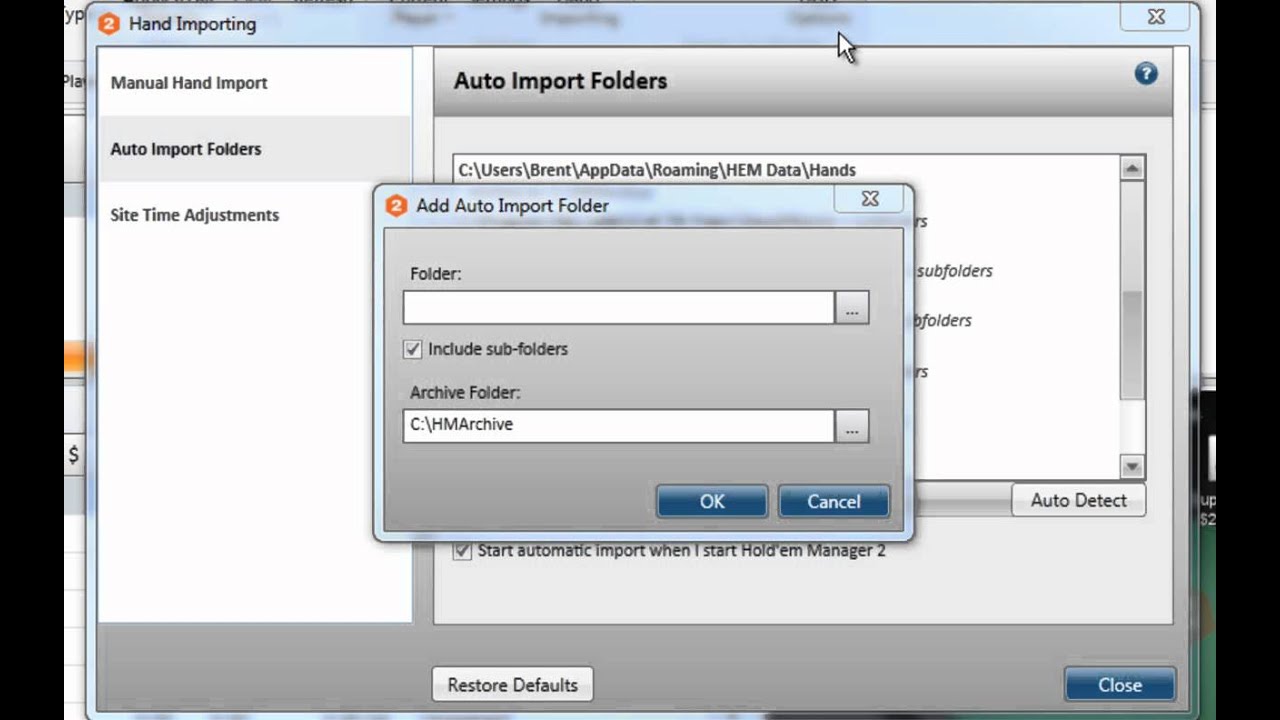Click the X button of Hand Importing window

(x=1156, y=16)
